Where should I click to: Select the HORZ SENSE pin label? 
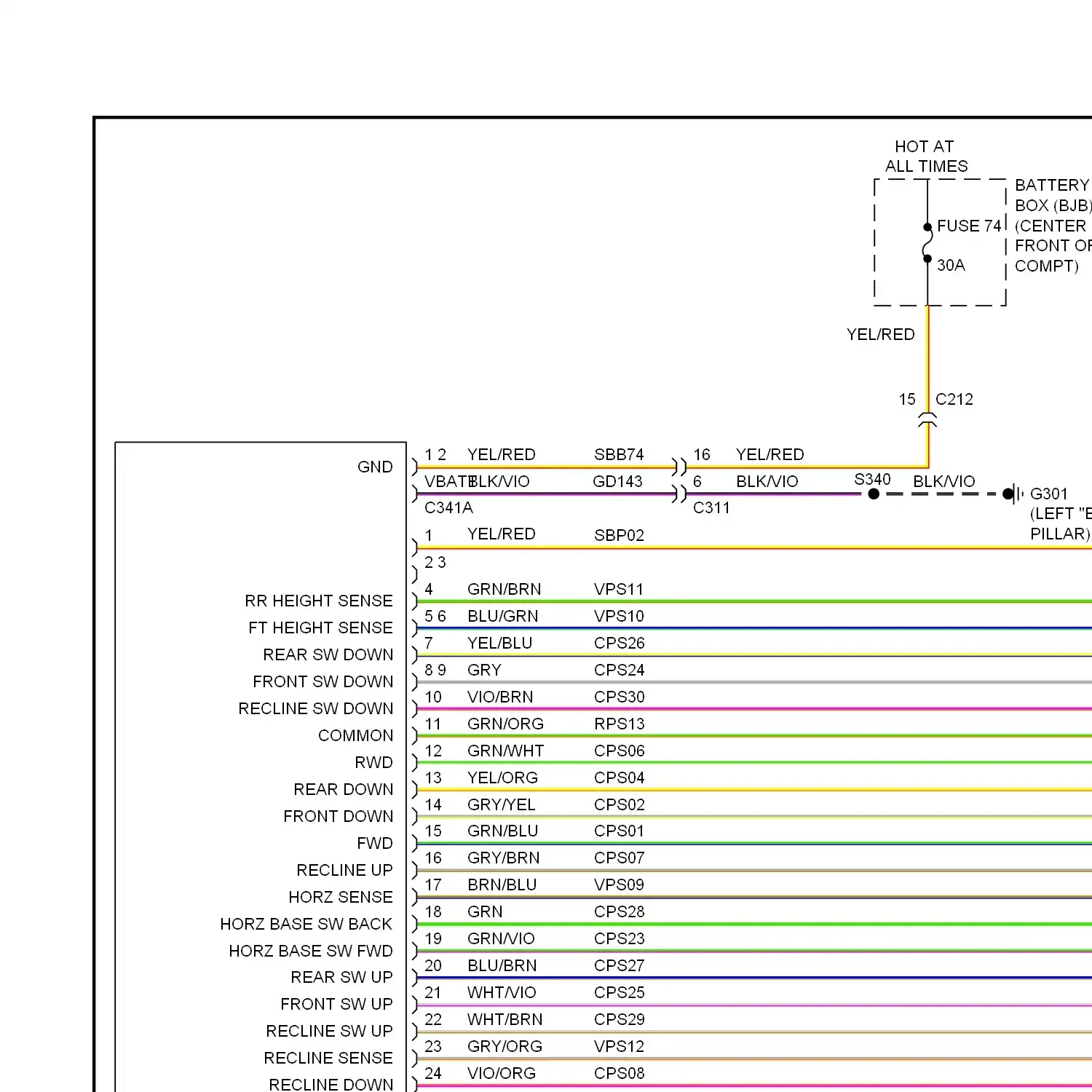pyautogui.click(x=340, y=897)
